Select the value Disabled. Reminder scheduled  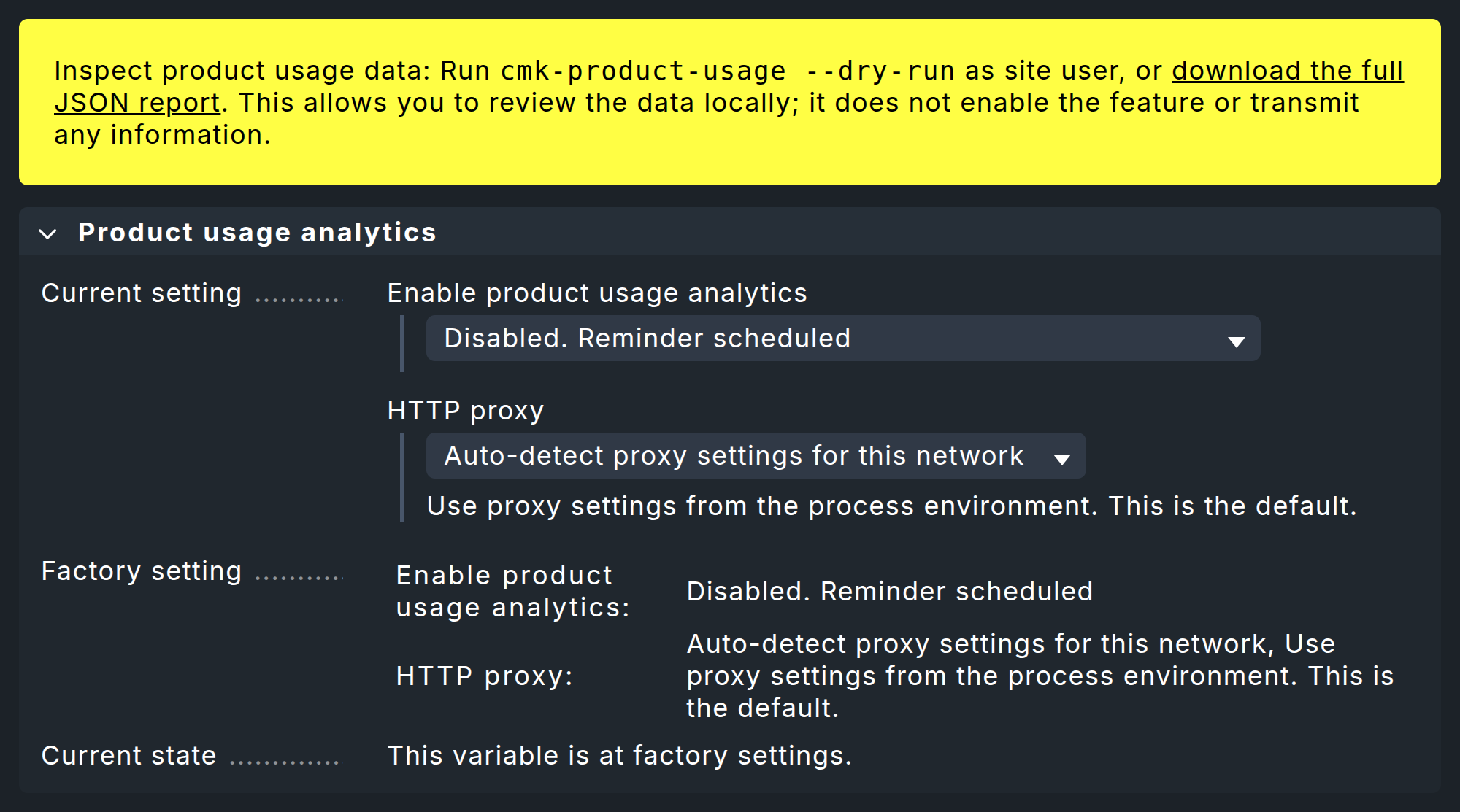[647, 338]
